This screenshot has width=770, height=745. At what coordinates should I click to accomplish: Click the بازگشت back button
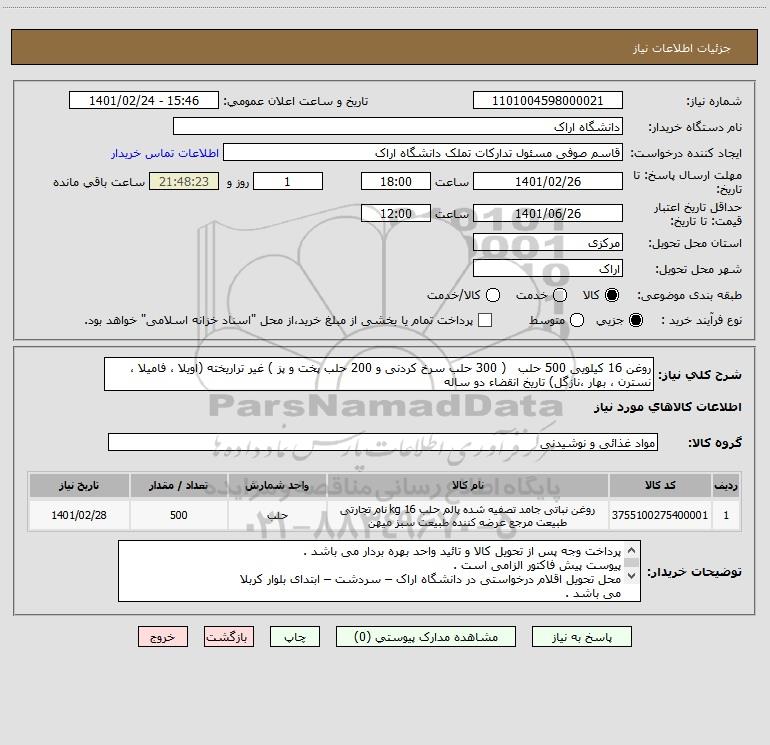[x=229, y=637]
